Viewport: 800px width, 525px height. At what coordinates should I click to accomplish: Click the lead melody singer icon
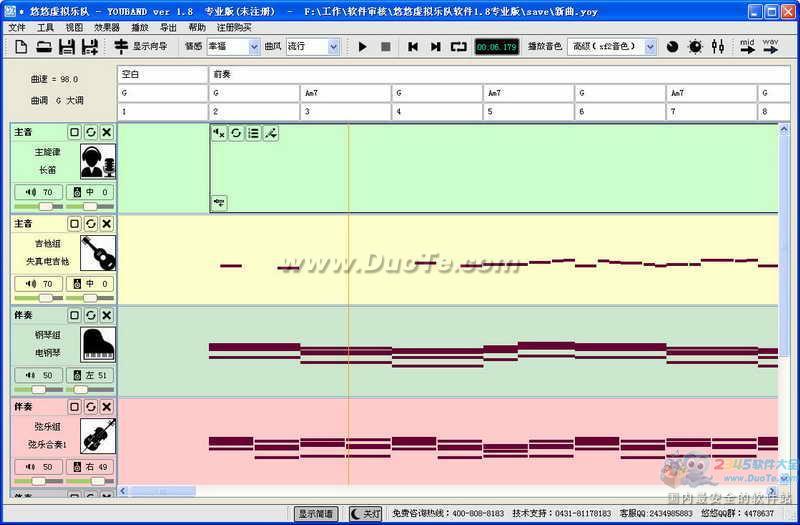coord(99,161)
